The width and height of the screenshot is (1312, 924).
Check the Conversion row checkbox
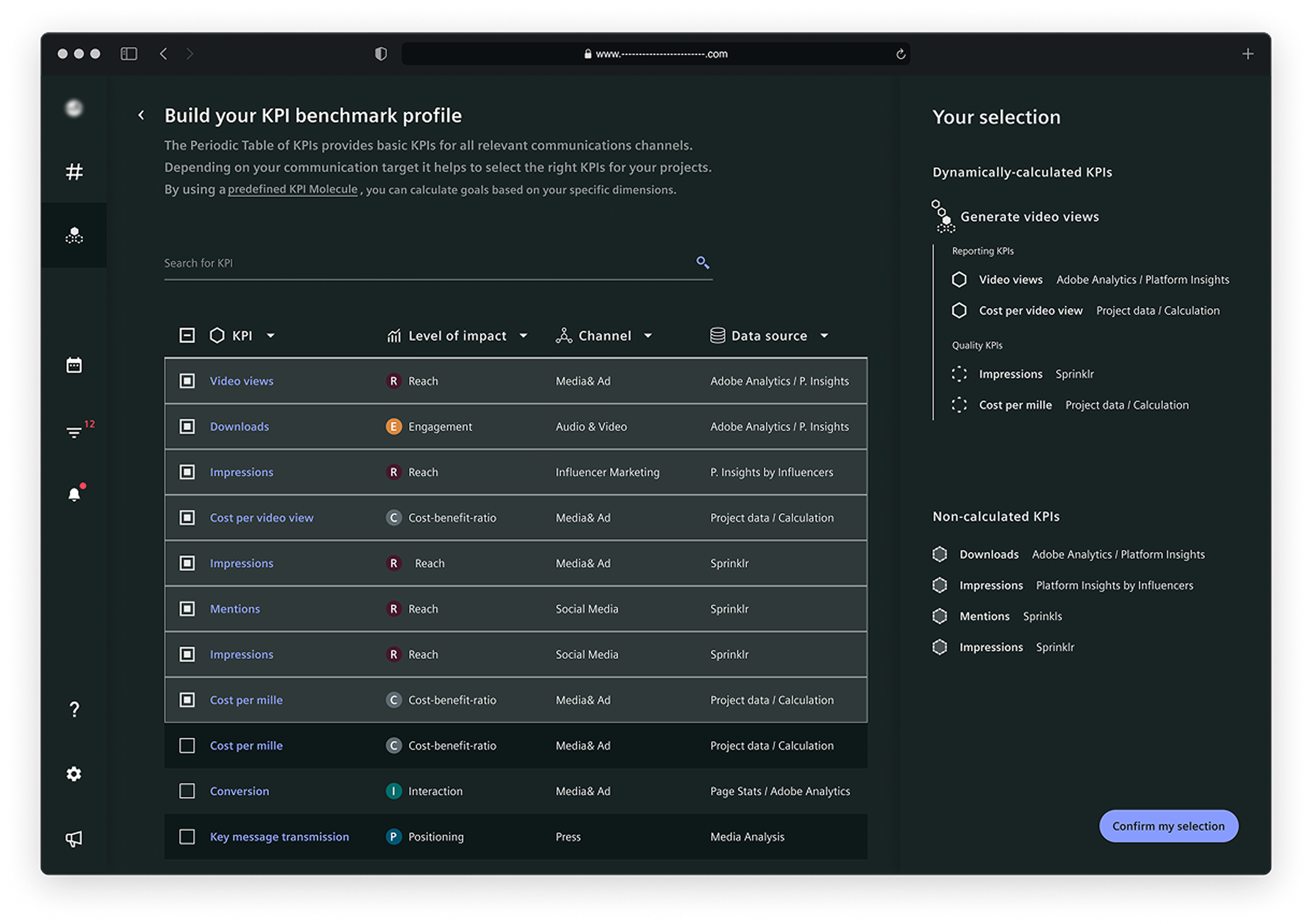[x=187, y=791]
